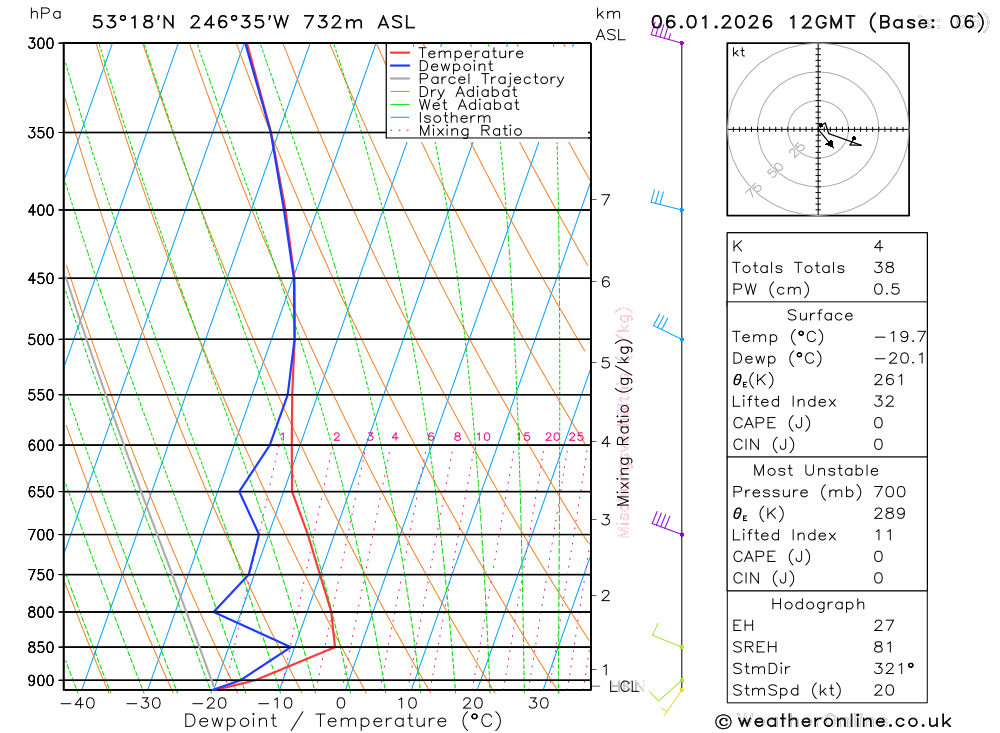1000x733 pixels.
Task: Click the blue Dewpoint line swatch in legend
Action: (x=400, y=66)
